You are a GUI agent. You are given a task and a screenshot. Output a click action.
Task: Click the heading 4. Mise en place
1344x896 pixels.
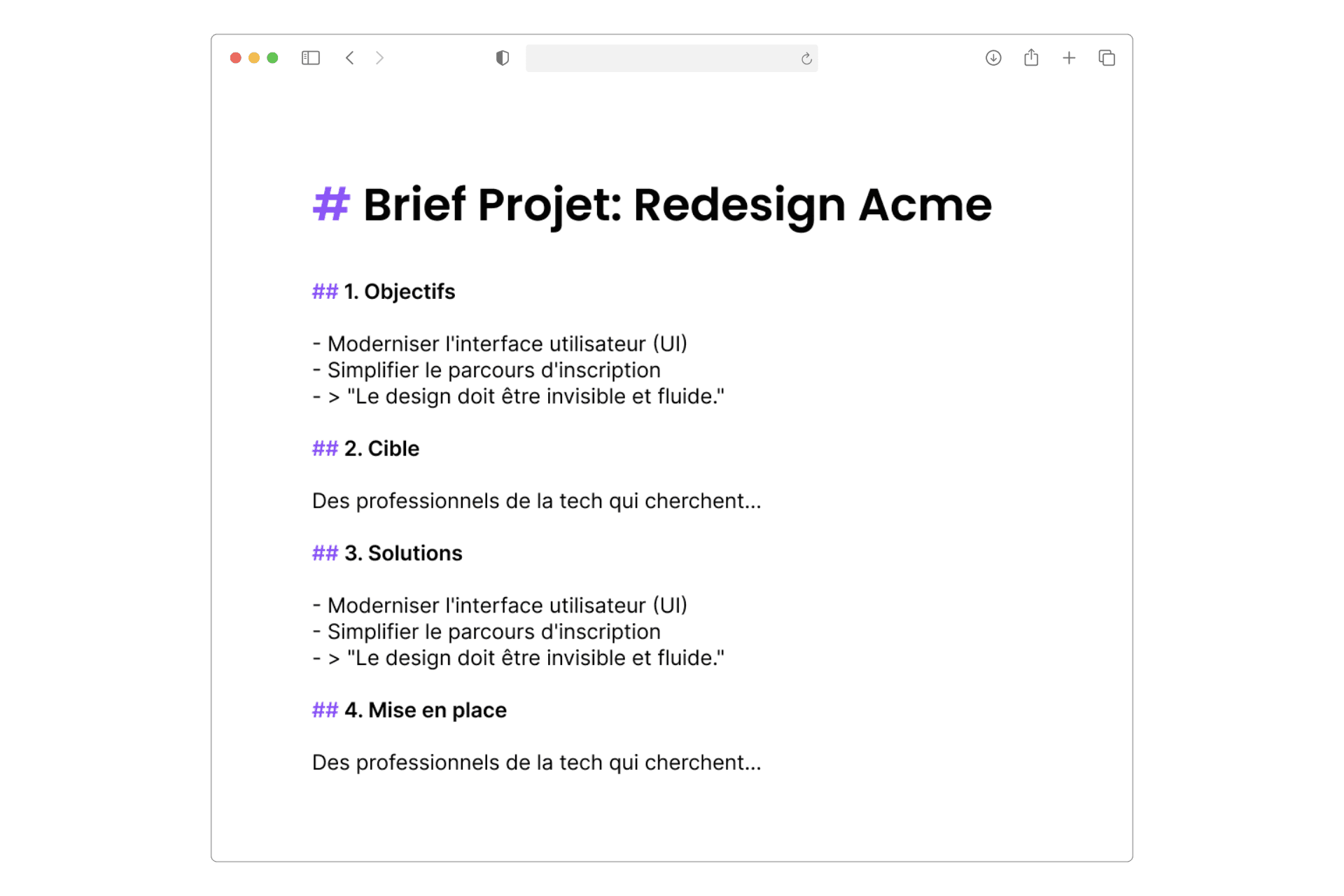425,710
